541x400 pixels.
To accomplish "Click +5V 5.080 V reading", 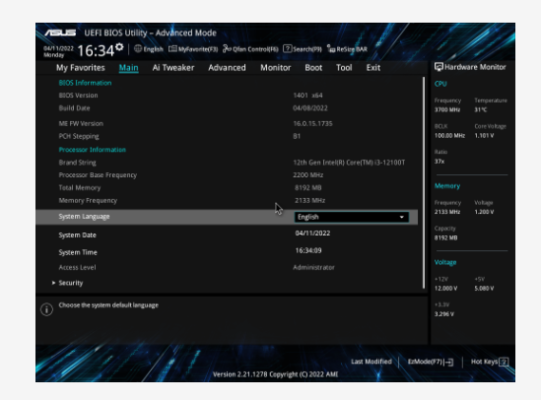I will [x=484, y=289].
